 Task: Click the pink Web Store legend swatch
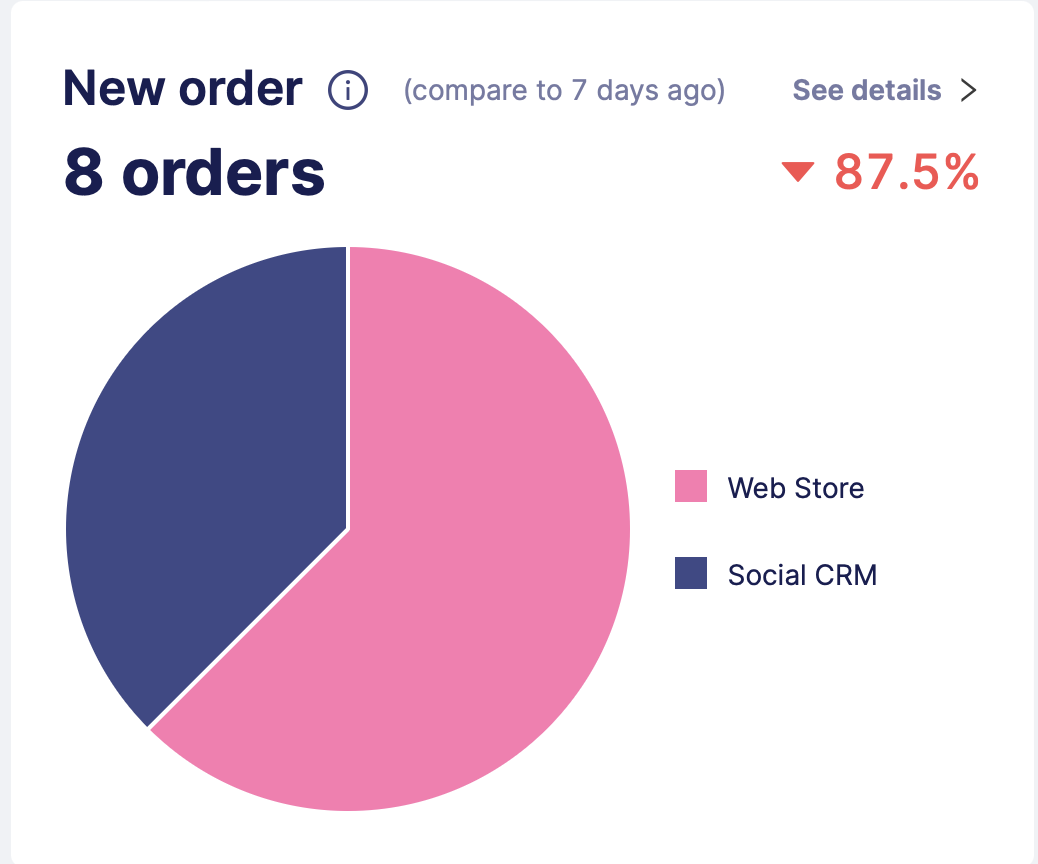tap(691, 487)
